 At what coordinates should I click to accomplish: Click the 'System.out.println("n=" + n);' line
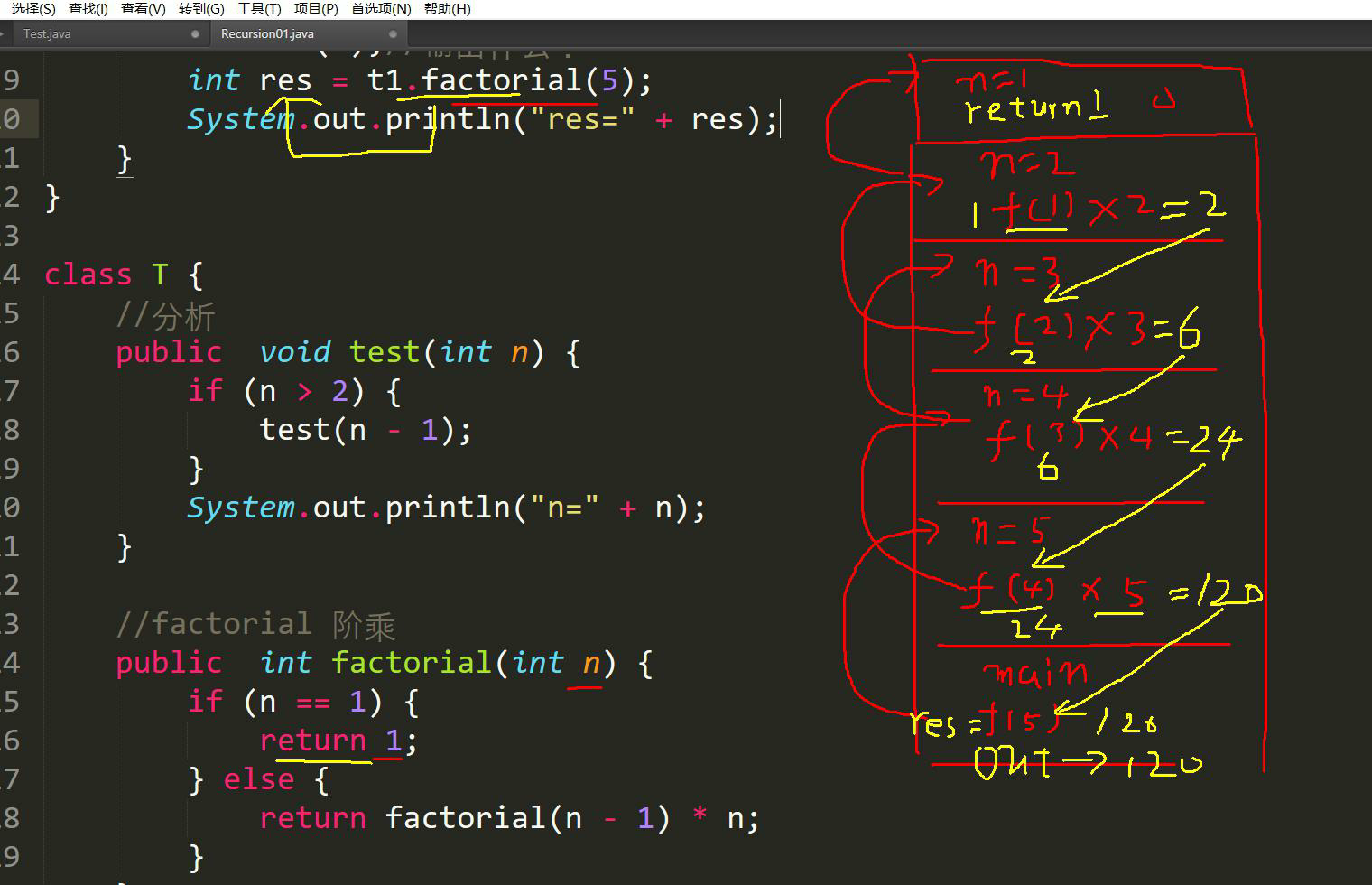tap(446, 508)
